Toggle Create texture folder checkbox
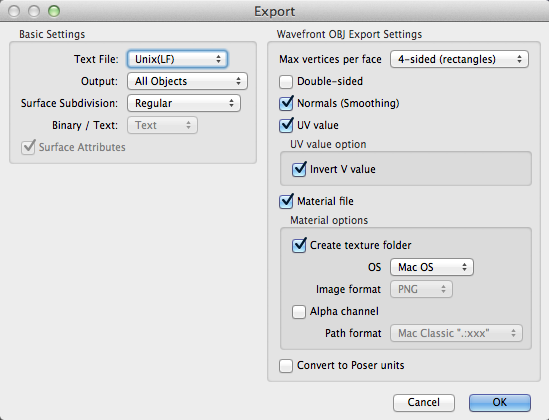This screenshot has height=420, width=549. pos(299,245)
